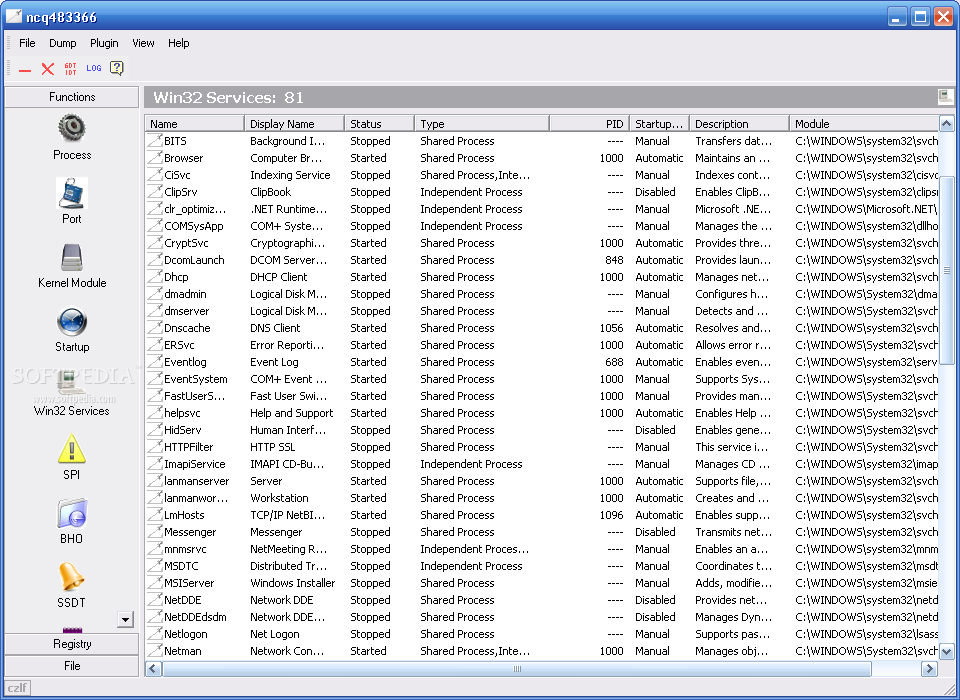
Task: Switch to the File panel at bottom
Action: [72, 666]
